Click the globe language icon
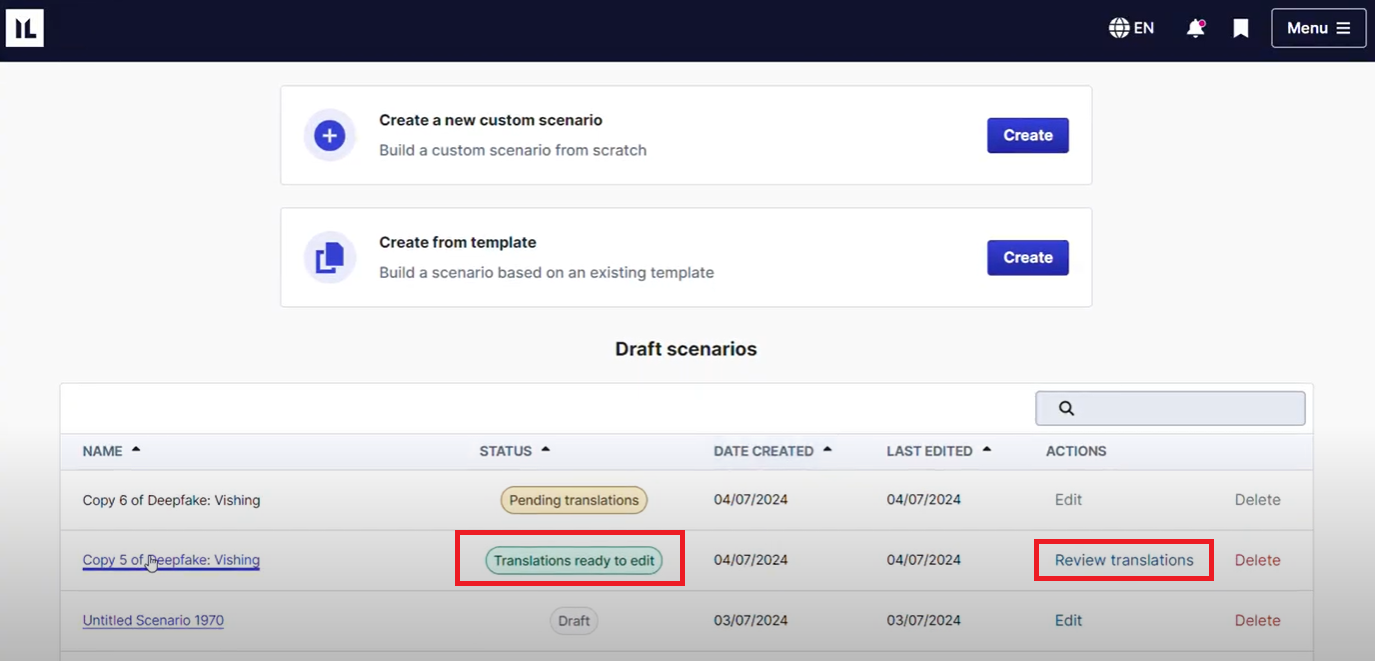 (x=1119, y=28)
